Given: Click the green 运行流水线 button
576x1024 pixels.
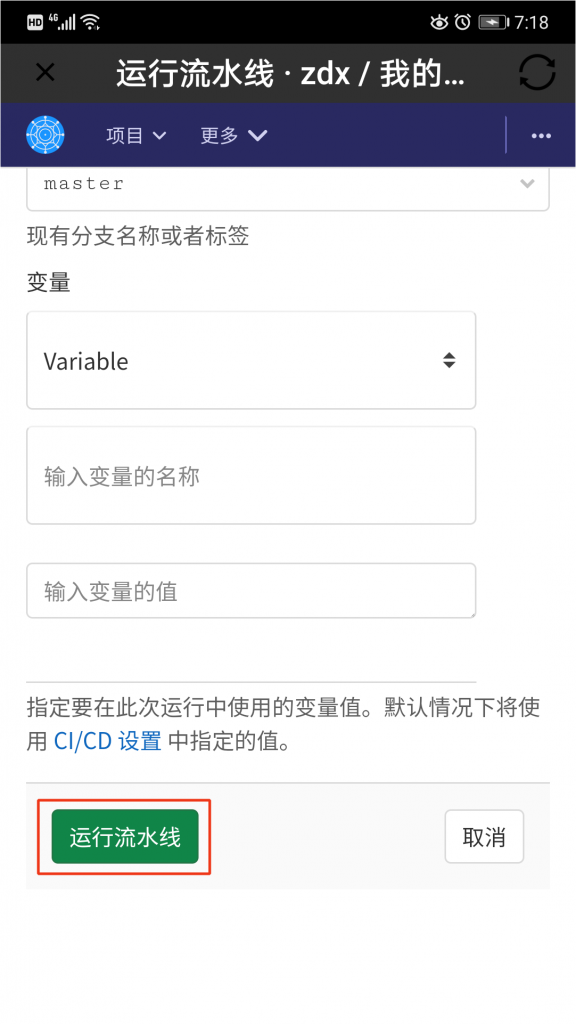Looking at the screenshot, I should tap(125, 837).
